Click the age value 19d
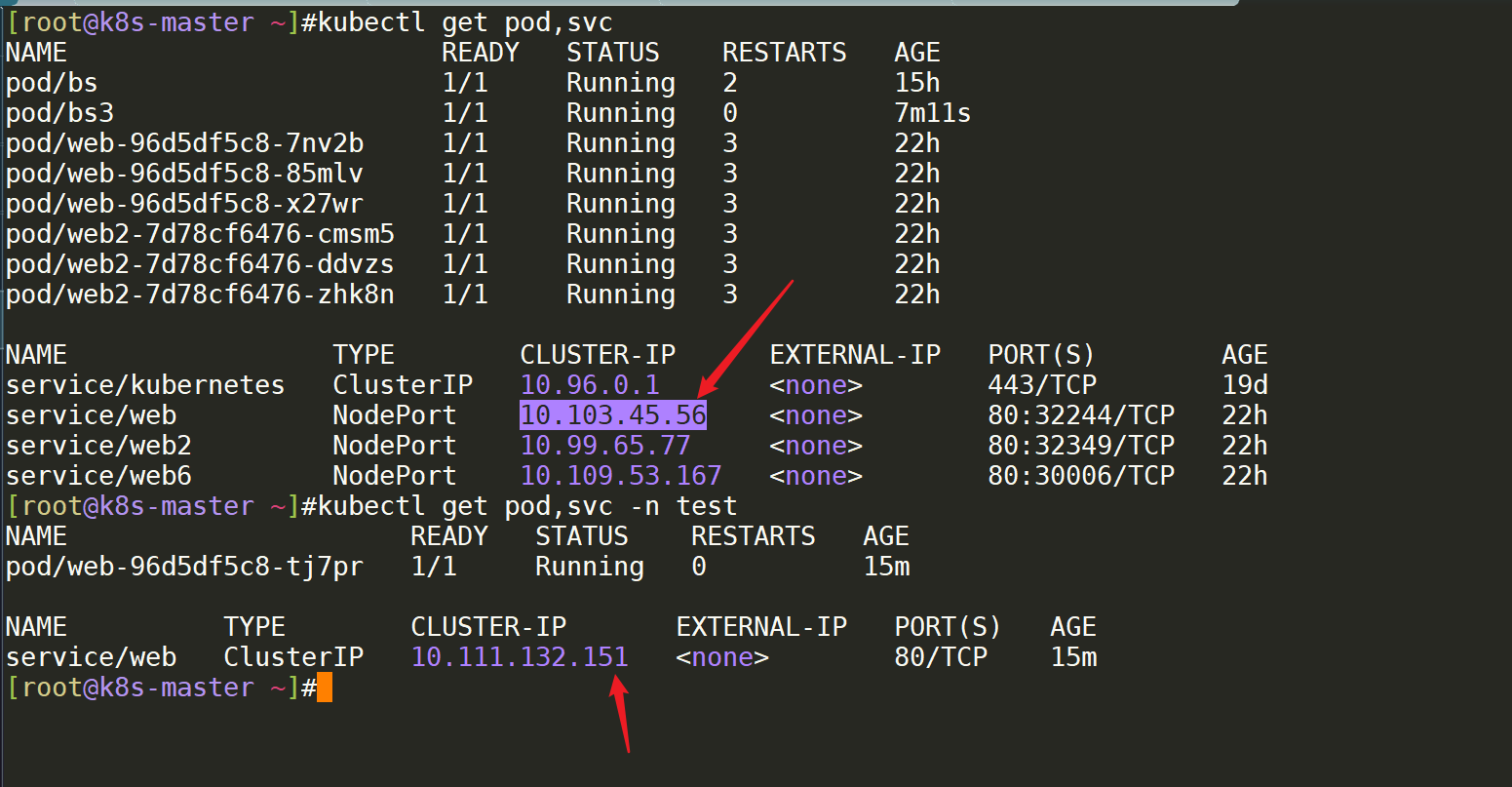The width and height of the screenshot is (1512, 787). pyautogui.click(x=1245, y=385)
